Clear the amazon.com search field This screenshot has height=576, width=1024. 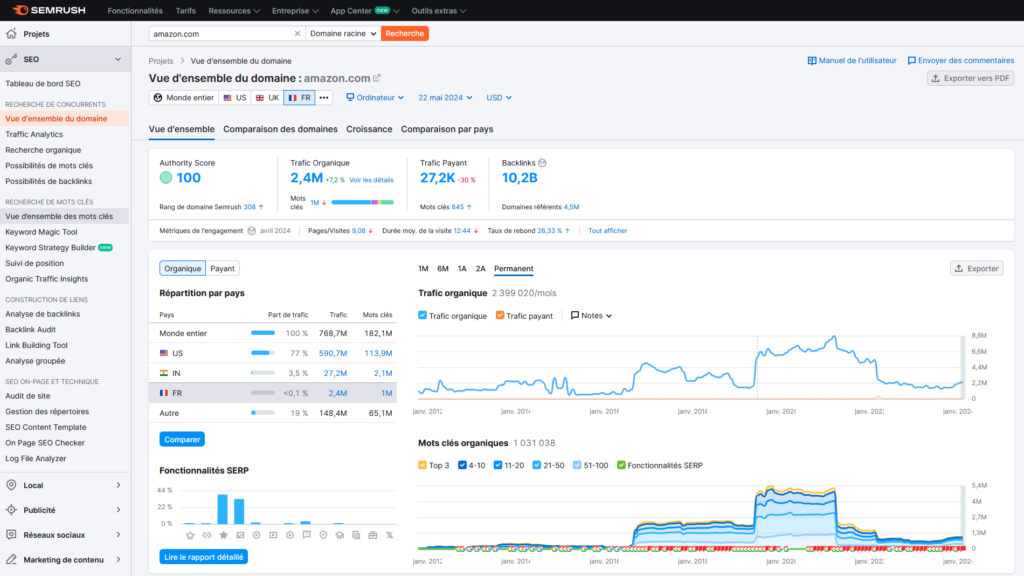[x=297, y=33]
